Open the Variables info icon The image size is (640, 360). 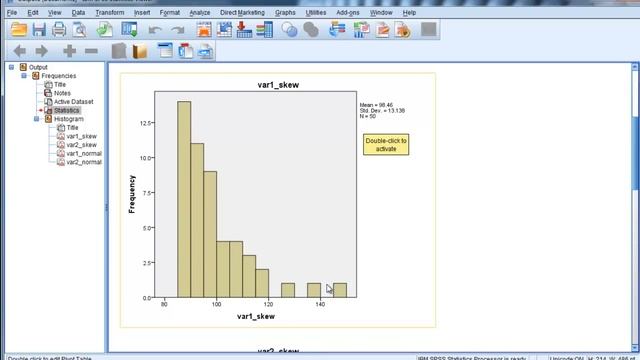pos(264,30)
